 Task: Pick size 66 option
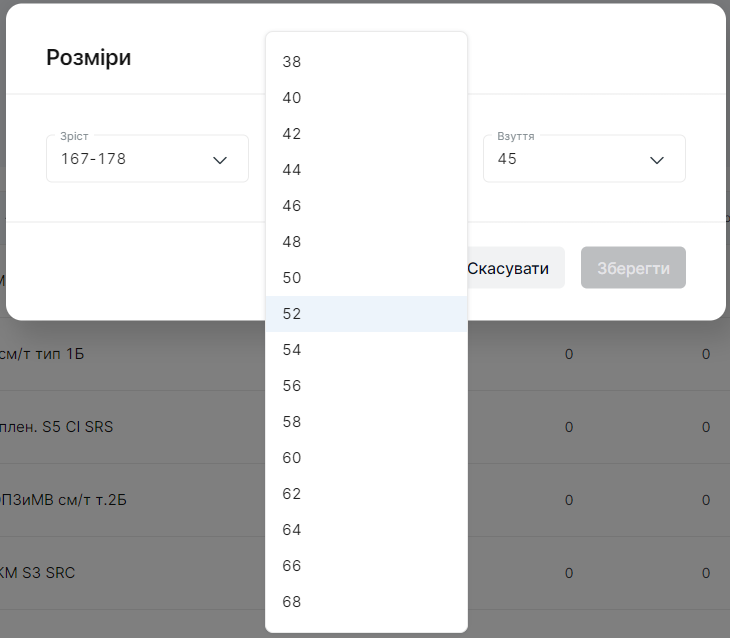tap(366, 566)
